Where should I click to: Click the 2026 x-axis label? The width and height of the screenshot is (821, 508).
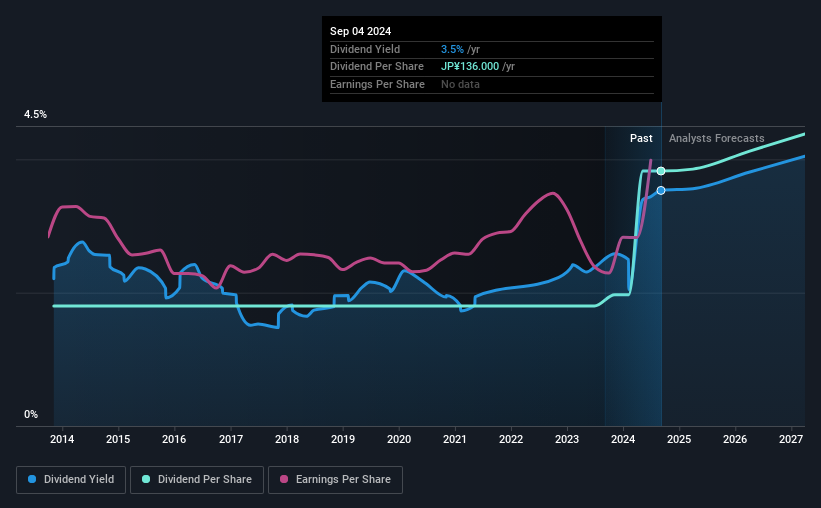pyautogui.click(x=735, y=439)
